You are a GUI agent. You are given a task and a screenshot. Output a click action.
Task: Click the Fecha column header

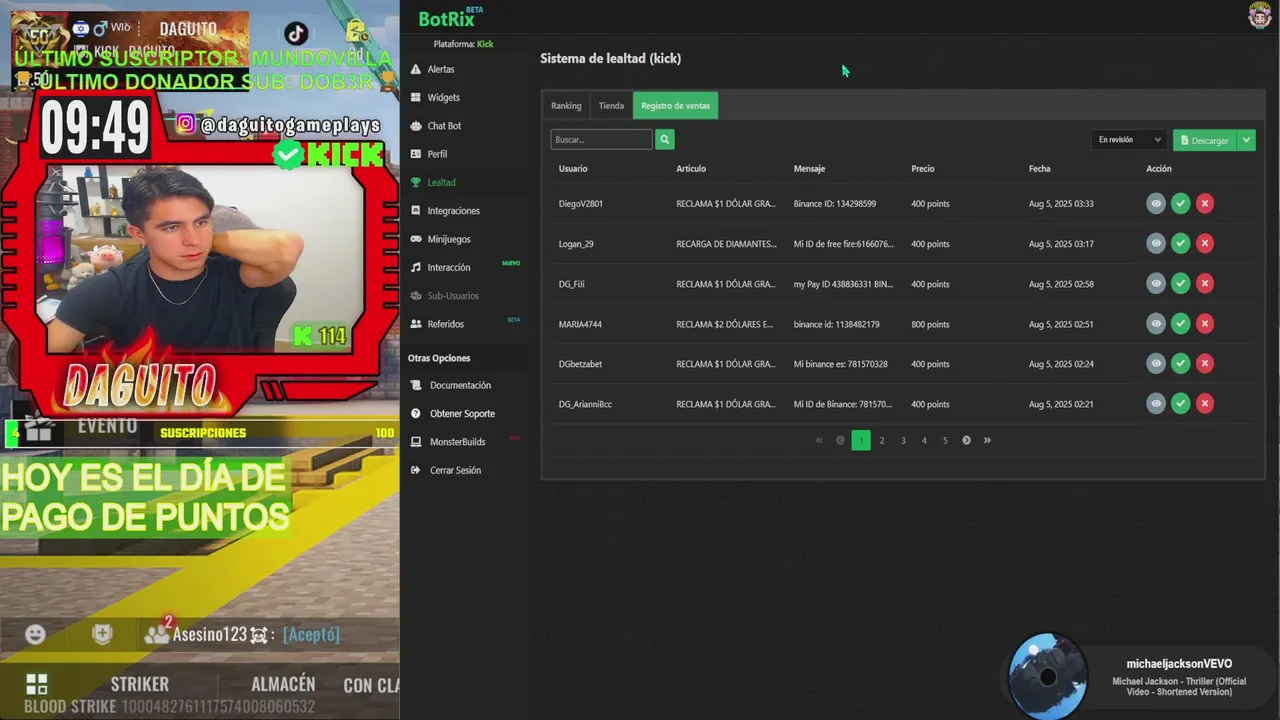pyautogui.click(x=1039, y=169)
